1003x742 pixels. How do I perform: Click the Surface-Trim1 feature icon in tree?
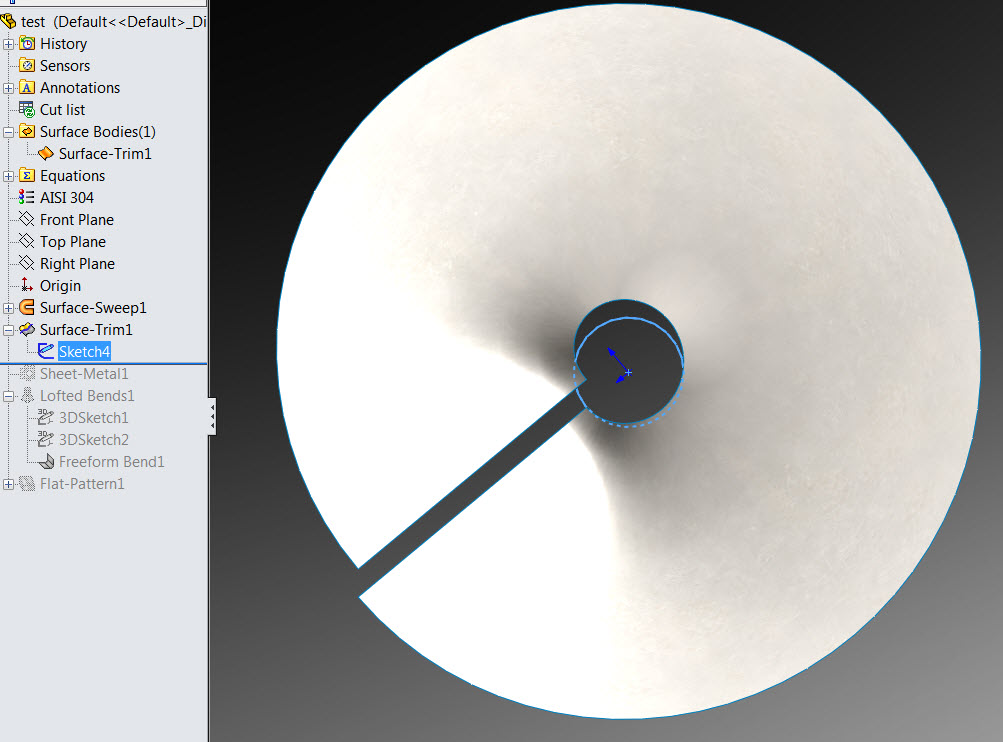click(x=27, y=329)
